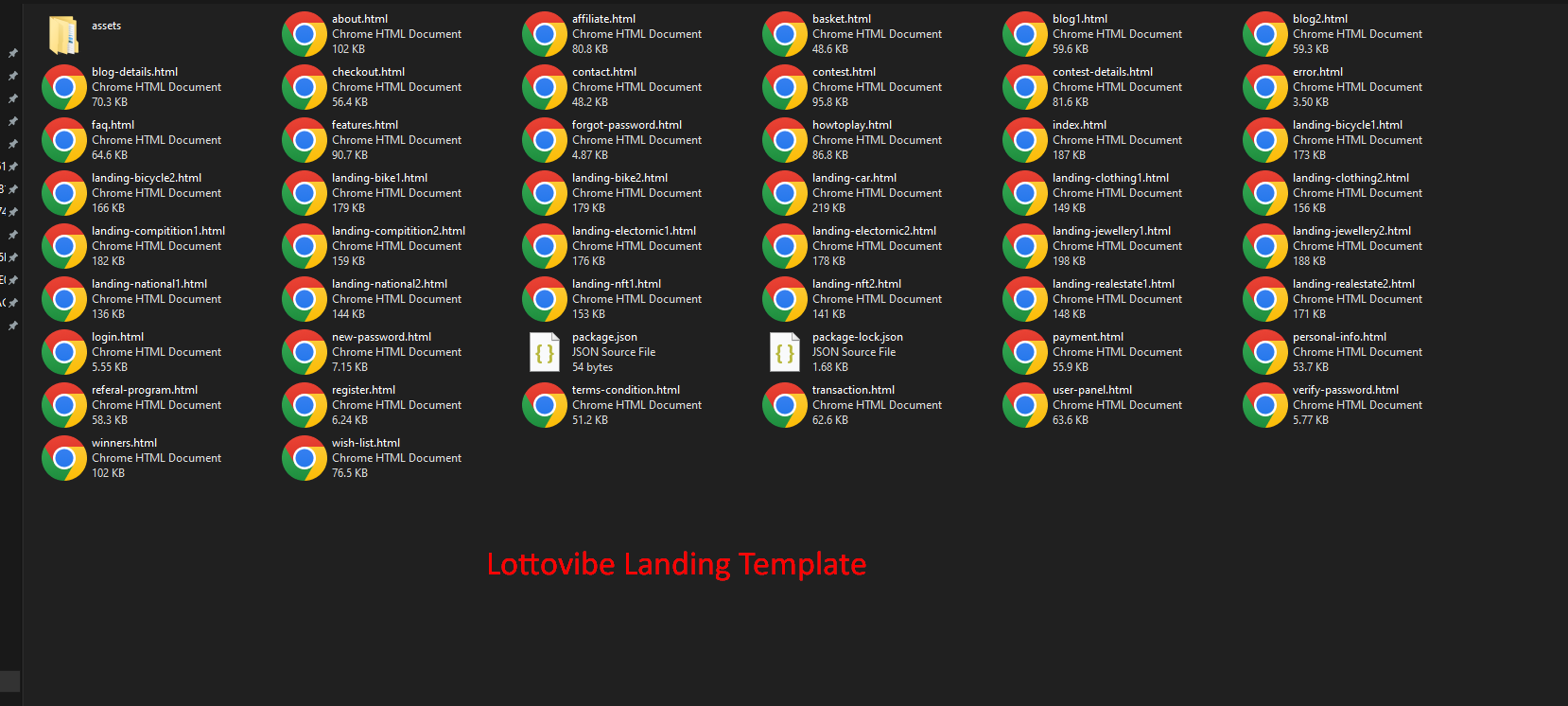Click the landing-national2.html file name
Viewport: 1568px width, 706px height.
coord(390,284)
